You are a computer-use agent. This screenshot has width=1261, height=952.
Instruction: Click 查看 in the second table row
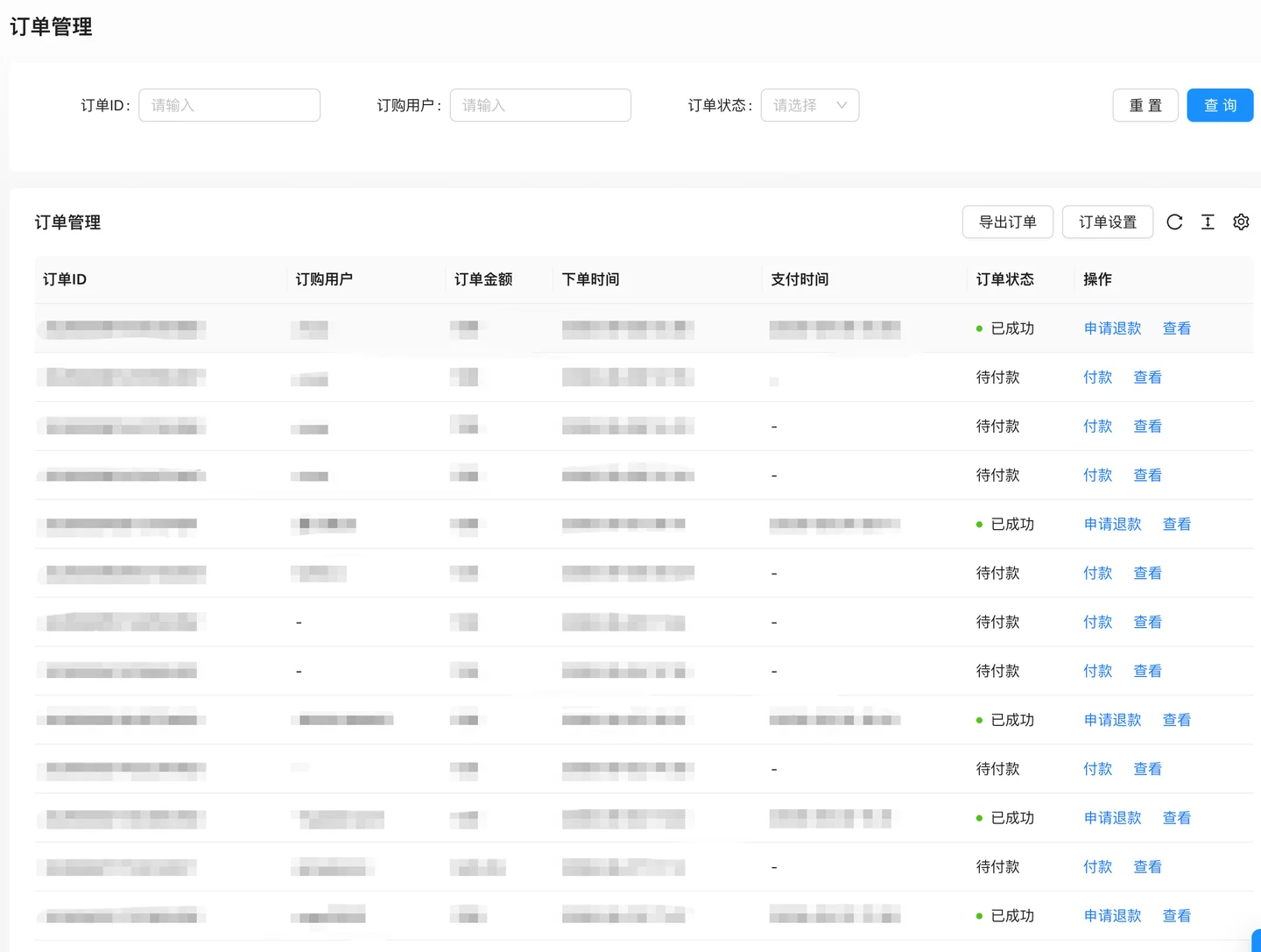tap(1148, 377)
